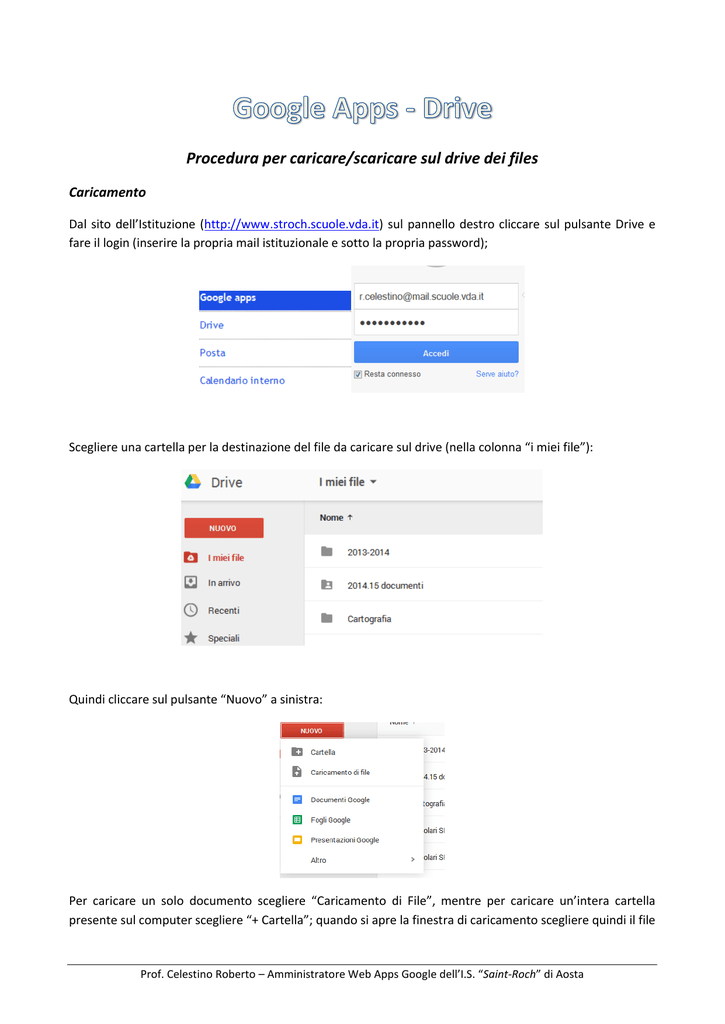
Task: Select 'Documenti Google' menu entry
Action: tap(340, 799)
